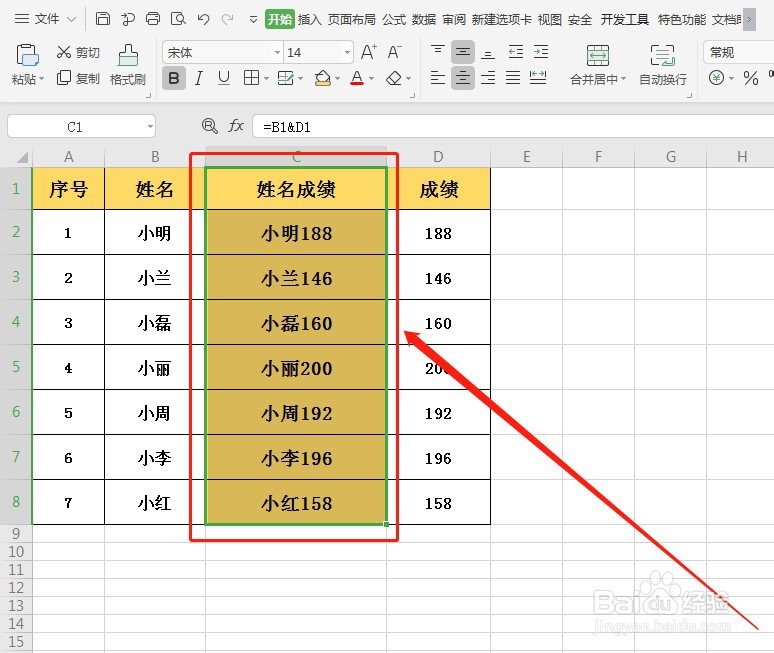Expand the Borders dropdown arrow

click(267, 78)
